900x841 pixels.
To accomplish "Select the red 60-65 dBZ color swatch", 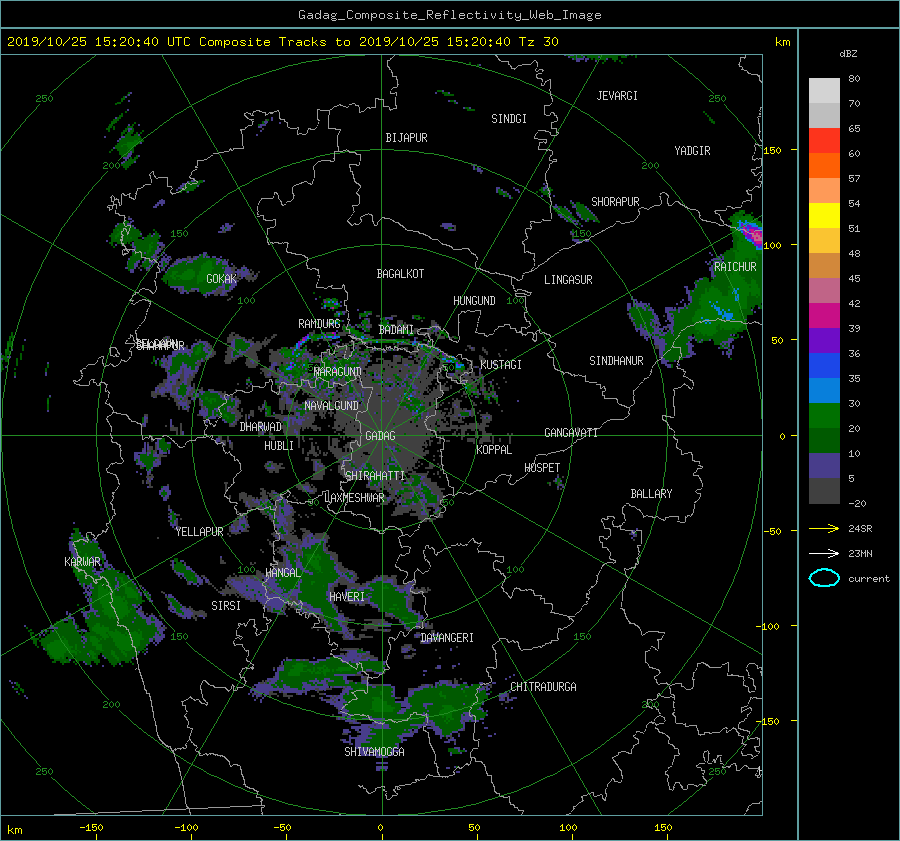I will coord(824,140).
